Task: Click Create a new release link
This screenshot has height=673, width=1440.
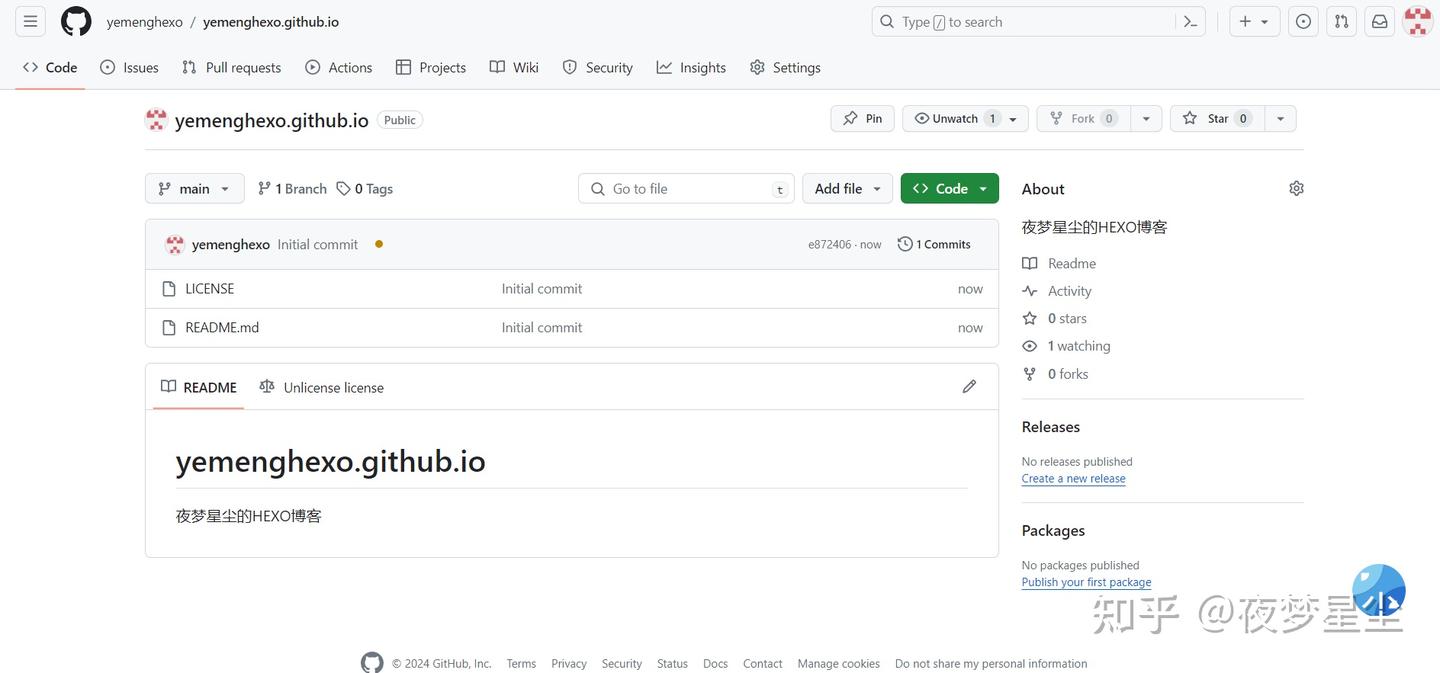Action: [1073, 478]
